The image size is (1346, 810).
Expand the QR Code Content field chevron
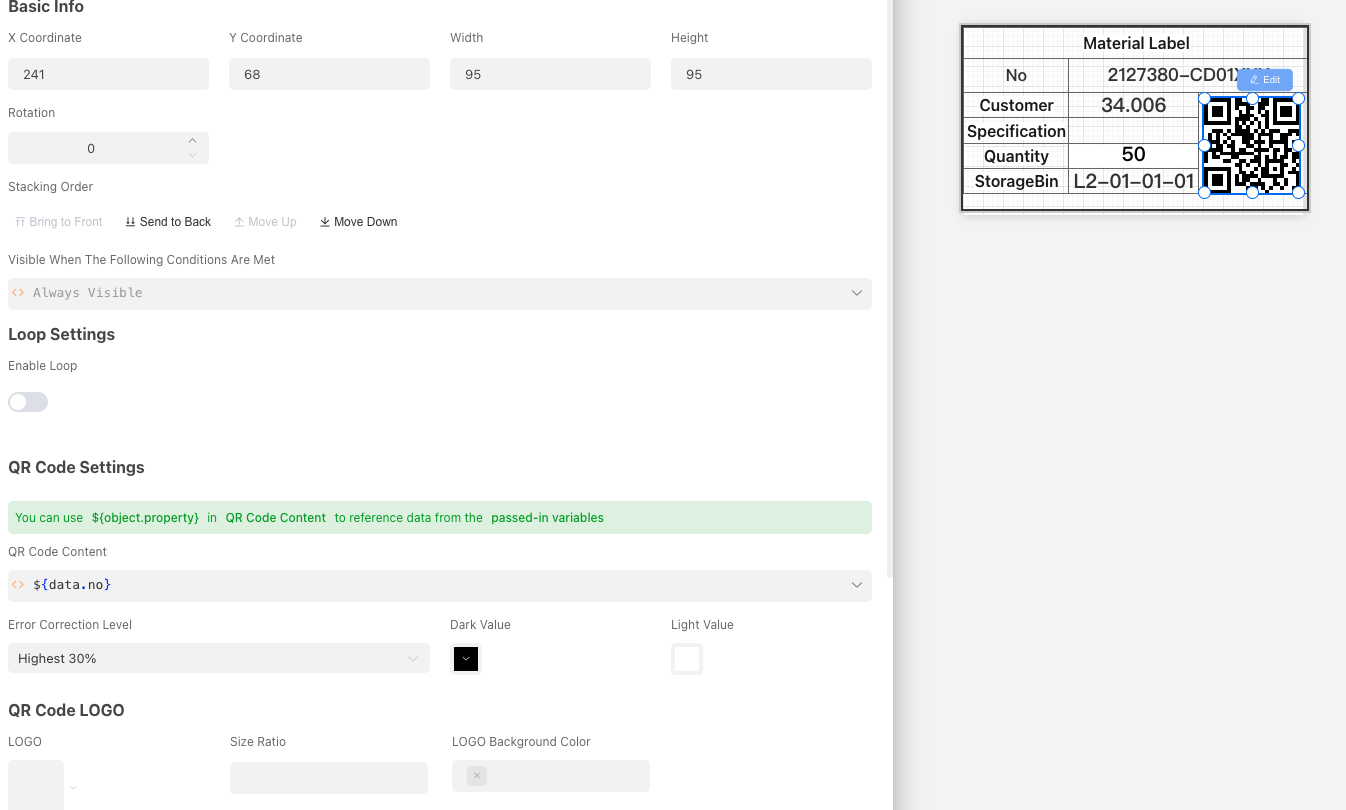pyautogui.click(x=856, y=585)
